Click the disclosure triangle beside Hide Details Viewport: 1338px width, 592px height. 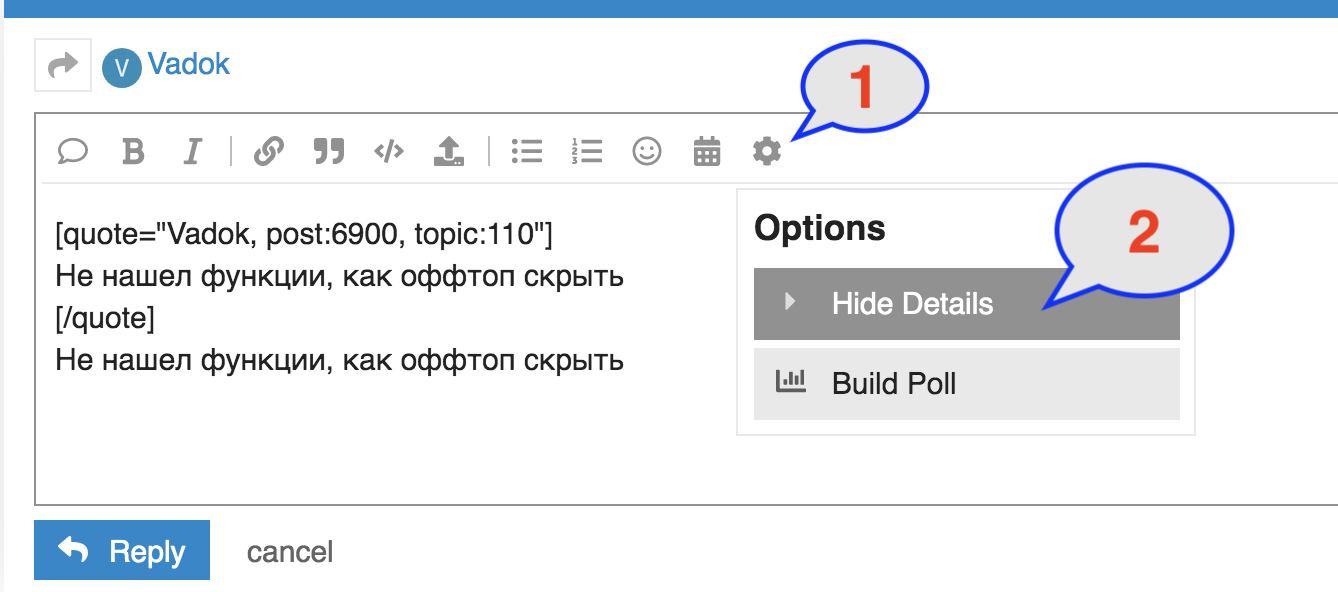pyautogui.click(x=790, y=302)
